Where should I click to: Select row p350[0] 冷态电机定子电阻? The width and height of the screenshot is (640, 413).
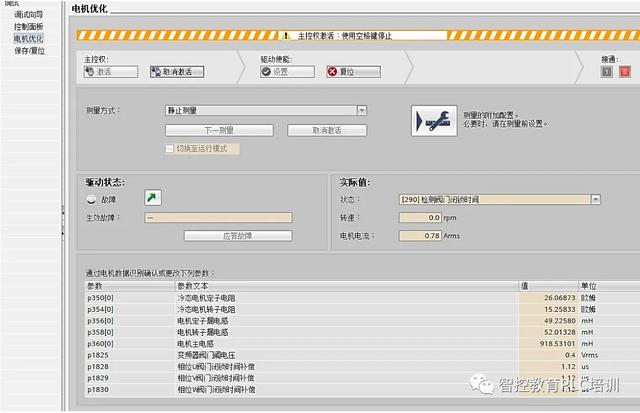click(362, 298)
